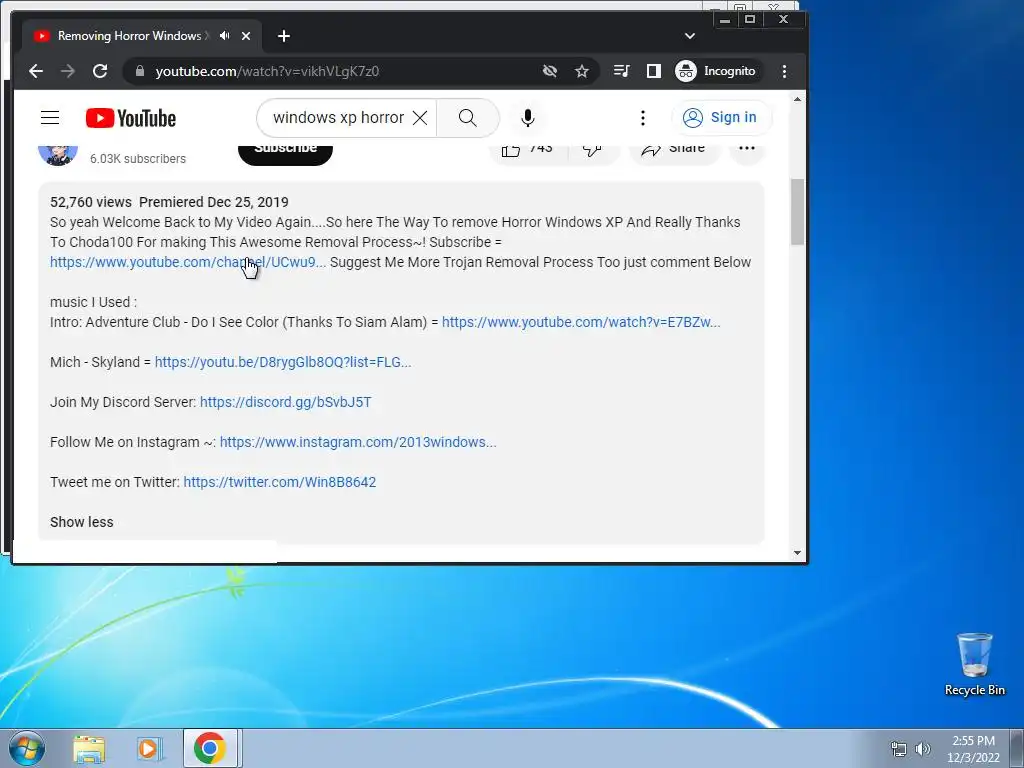1024x768 pixels.
Task: Reload the YouTube page
Action: 100,71
